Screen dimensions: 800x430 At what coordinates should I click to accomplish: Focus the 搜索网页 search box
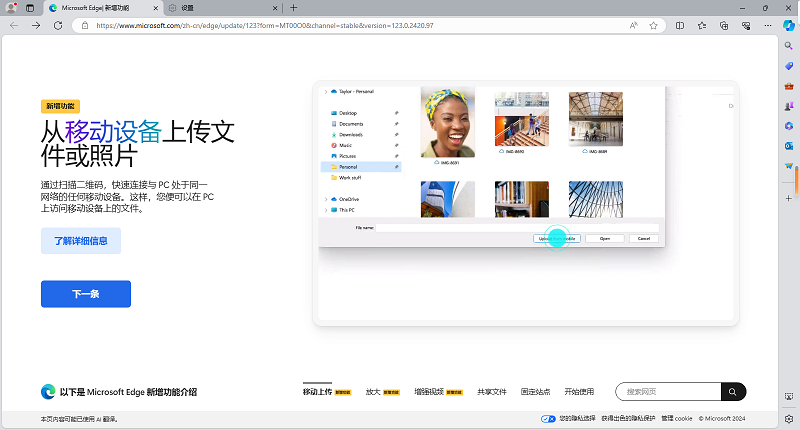click(x=668, y=392)
